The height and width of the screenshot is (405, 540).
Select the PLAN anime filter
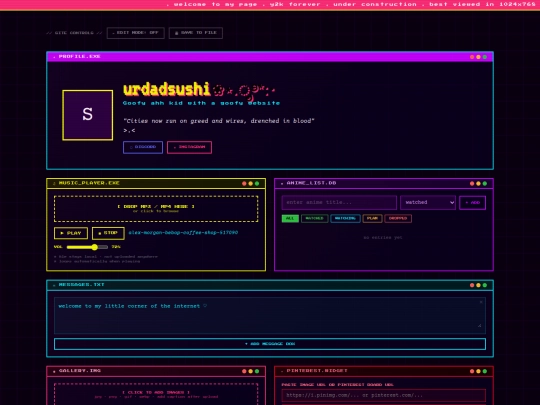[372, 218]
